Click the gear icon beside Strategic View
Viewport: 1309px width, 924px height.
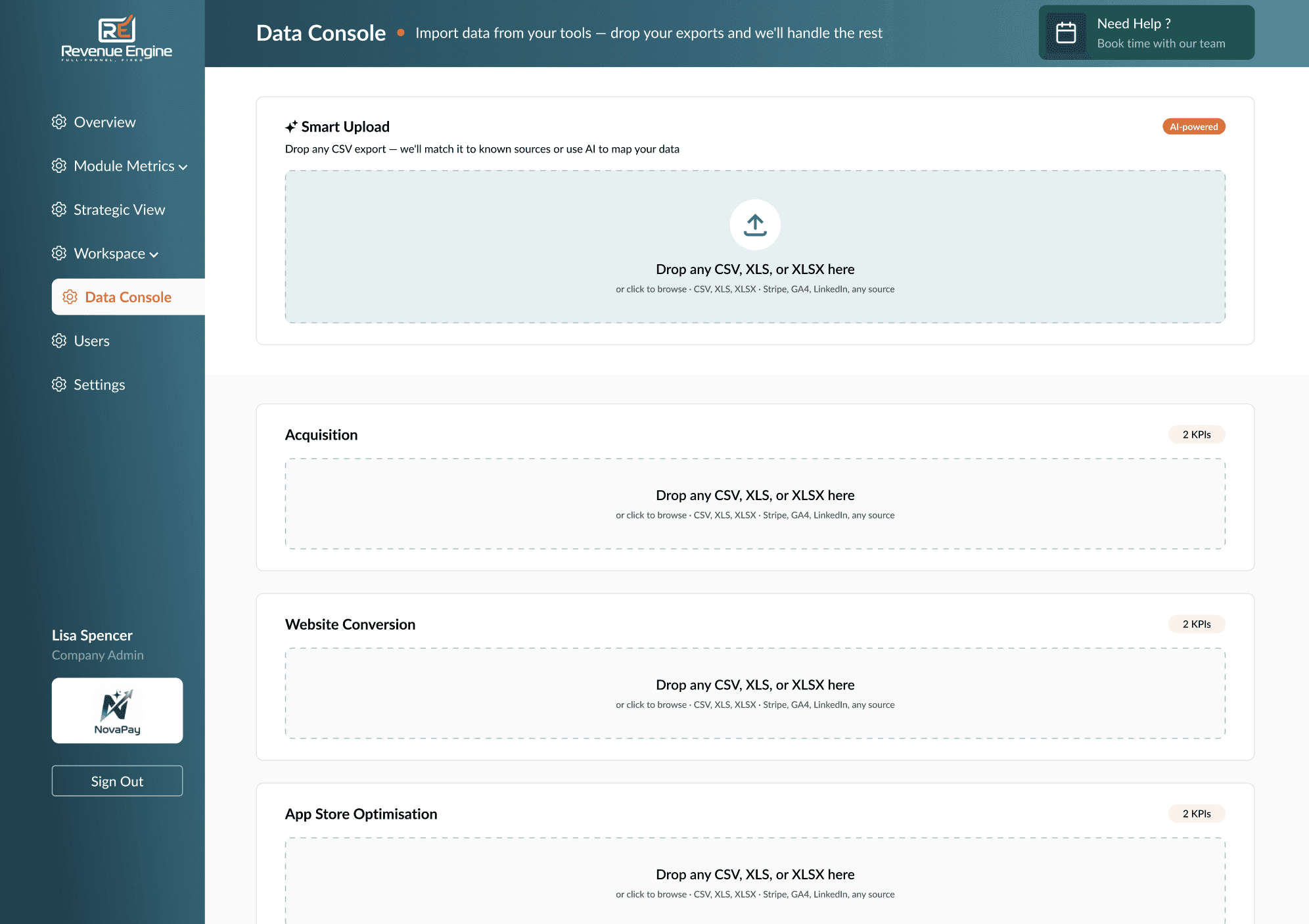tap(59, 210)
